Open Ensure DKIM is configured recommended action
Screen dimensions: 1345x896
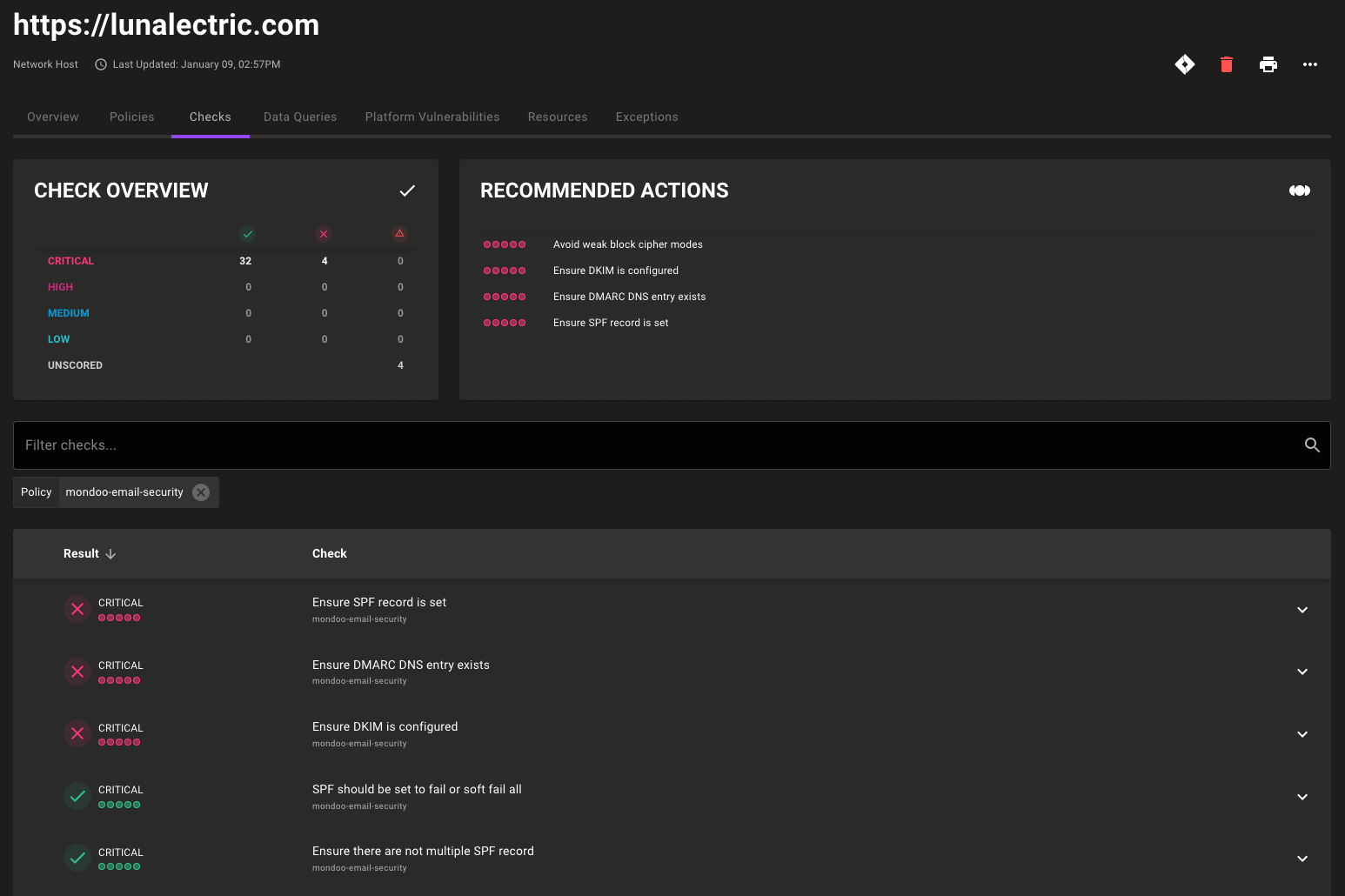pos(615,271)
